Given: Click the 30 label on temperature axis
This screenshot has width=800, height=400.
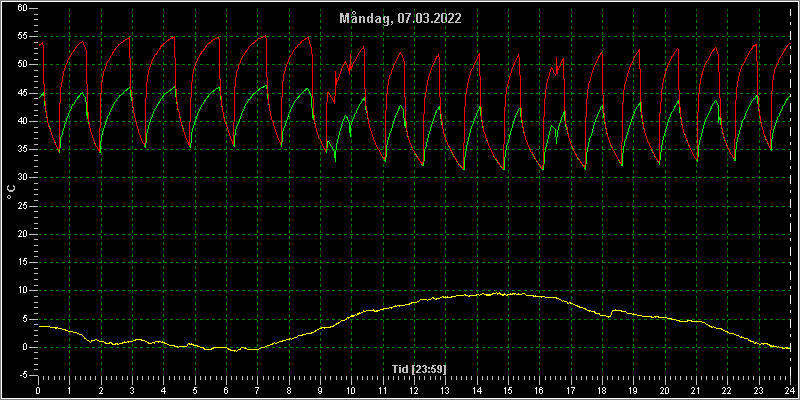Looking at the screenshot, I should 22,178.
